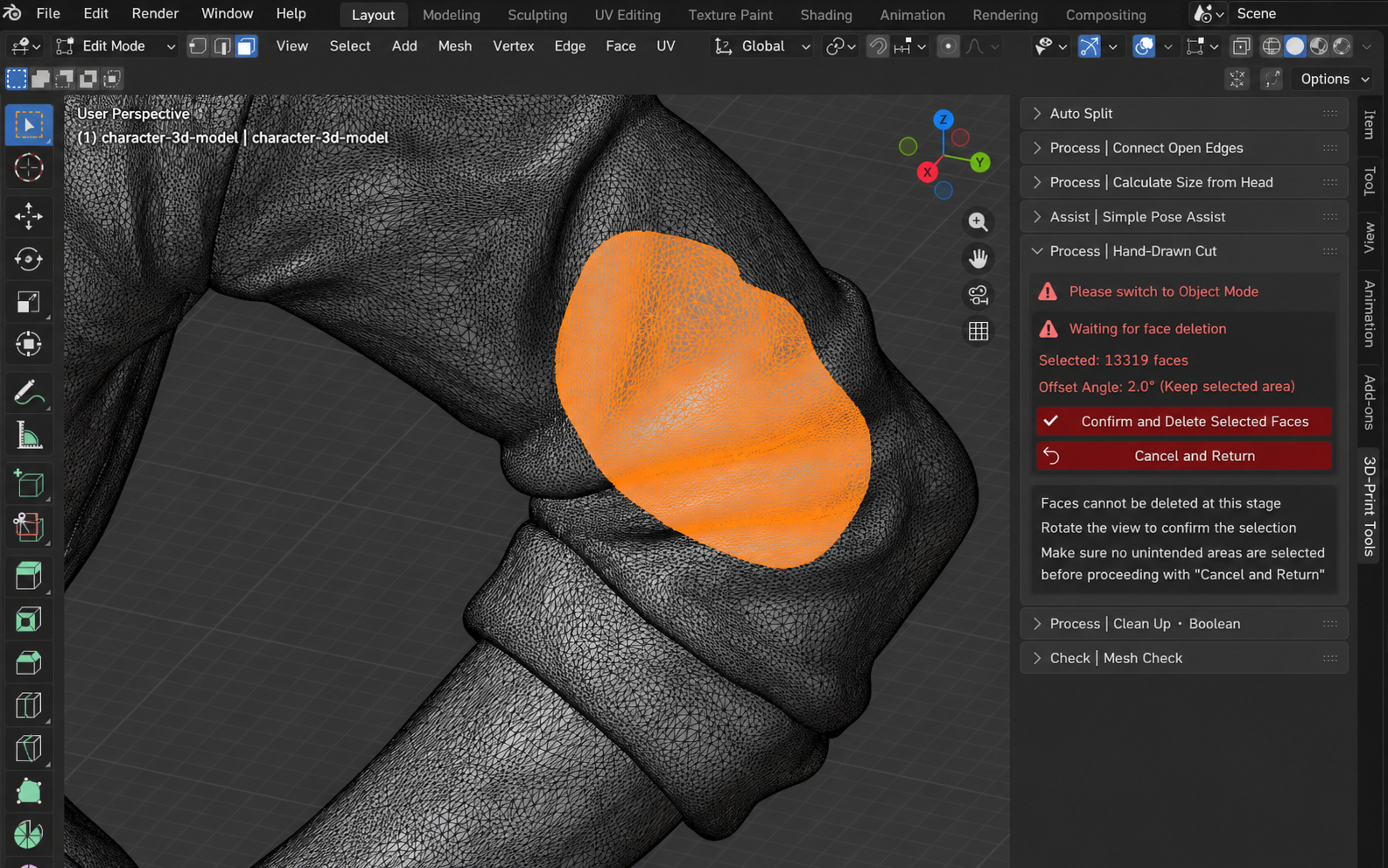Open the Render menu

click(x=155, y=13)
